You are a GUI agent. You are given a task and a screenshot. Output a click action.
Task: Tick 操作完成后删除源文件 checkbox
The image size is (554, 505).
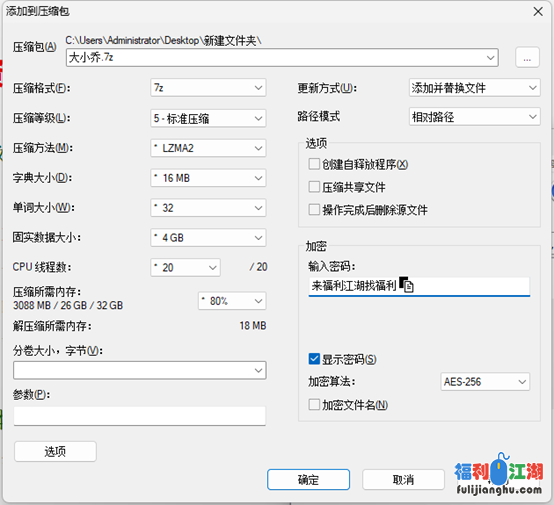314,210
